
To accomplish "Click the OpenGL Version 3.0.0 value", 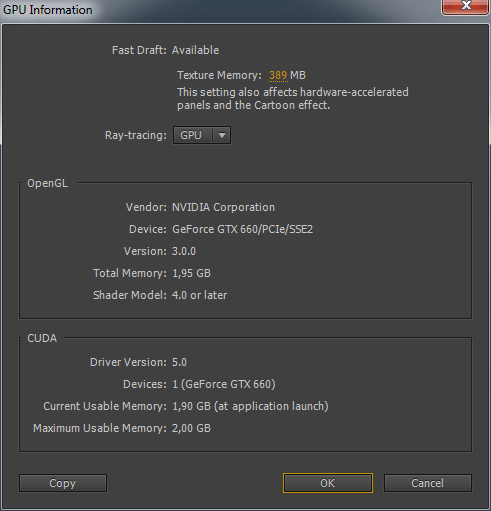I will coord(184,251).
